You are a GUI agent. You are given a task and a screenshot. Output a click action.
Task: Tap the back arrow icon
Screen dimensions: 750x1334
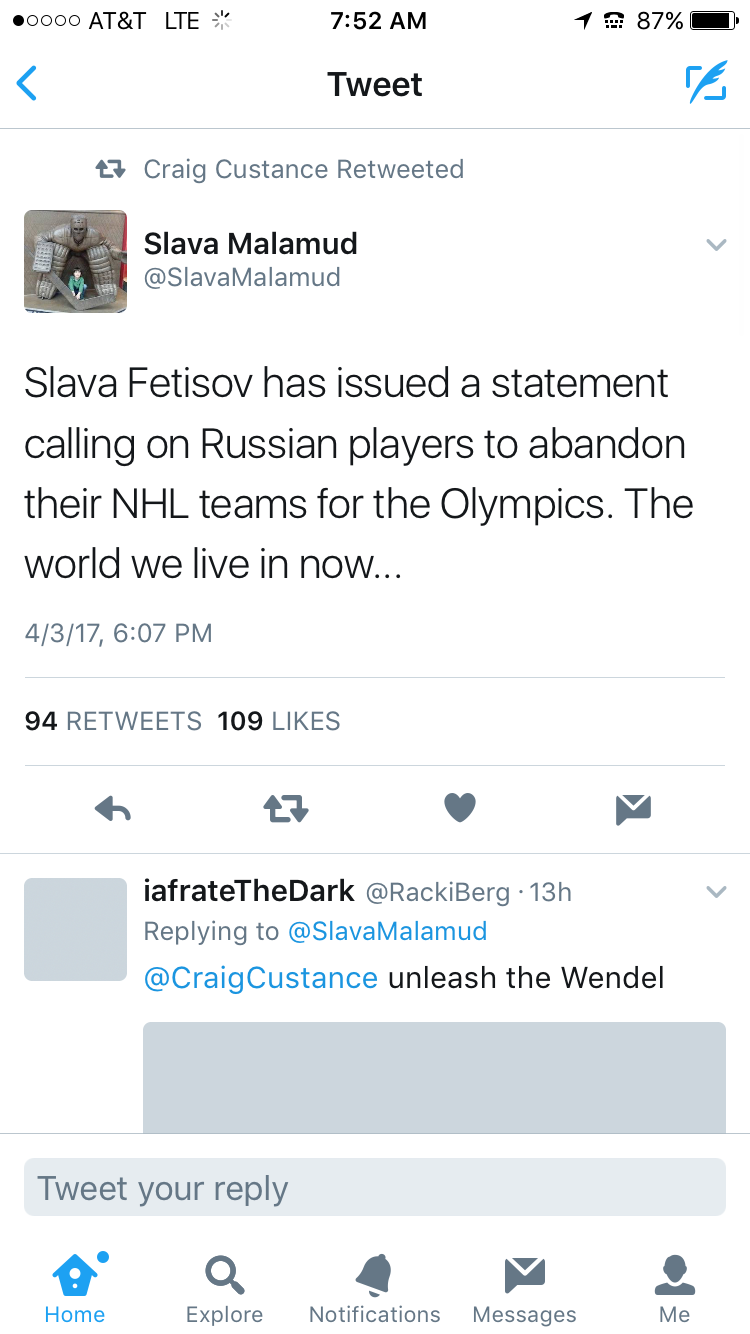pyautogui.click(x=28, y=84)
